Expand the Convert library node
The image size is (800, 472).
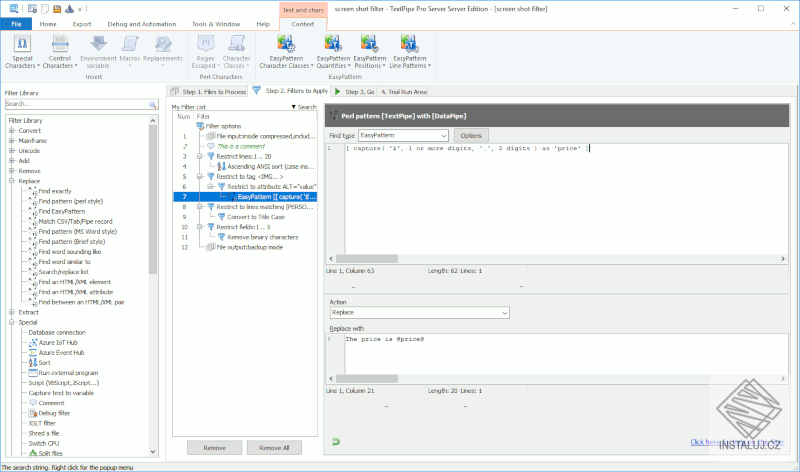[12, 131]
